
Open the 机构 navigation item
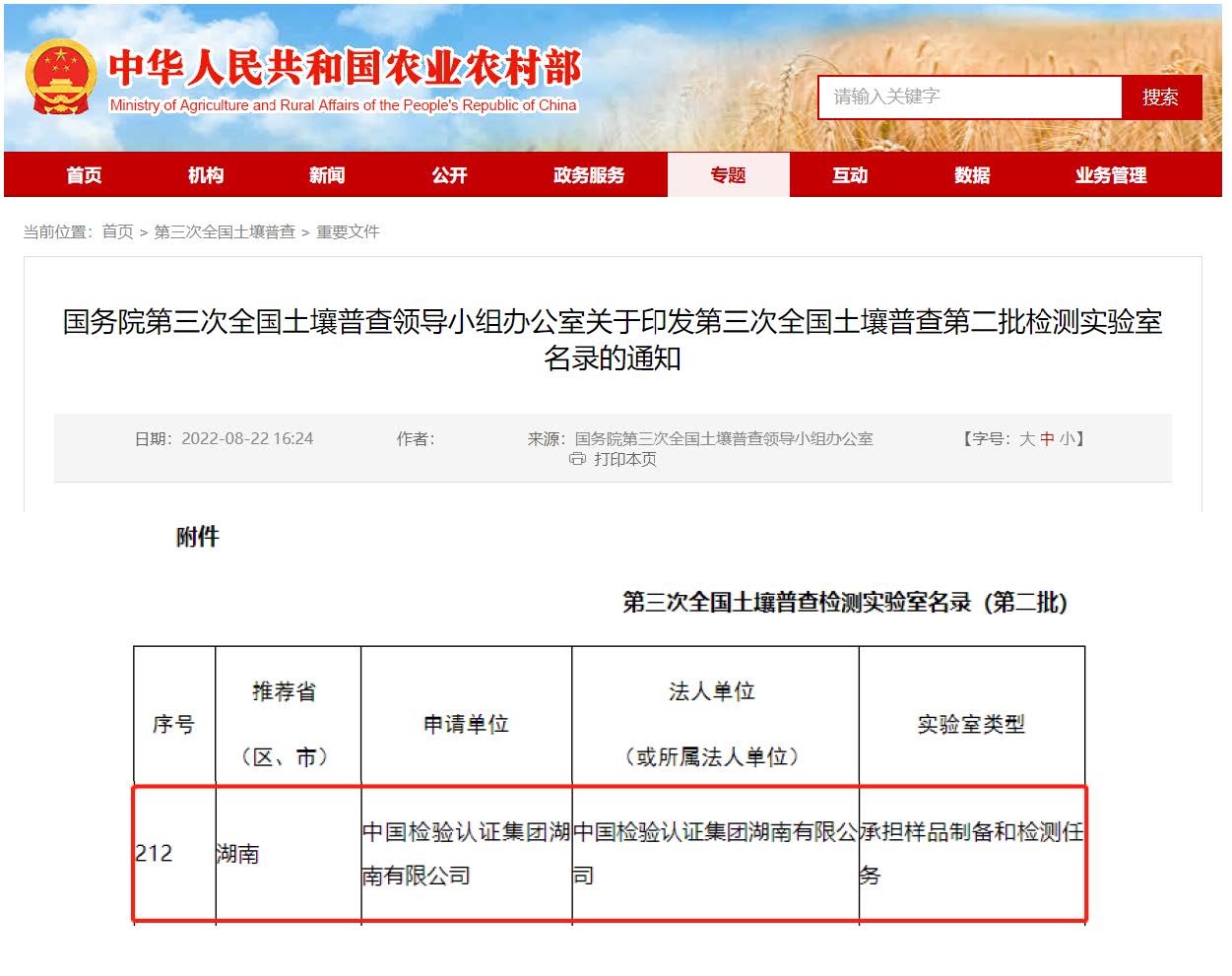pos(206,175)
